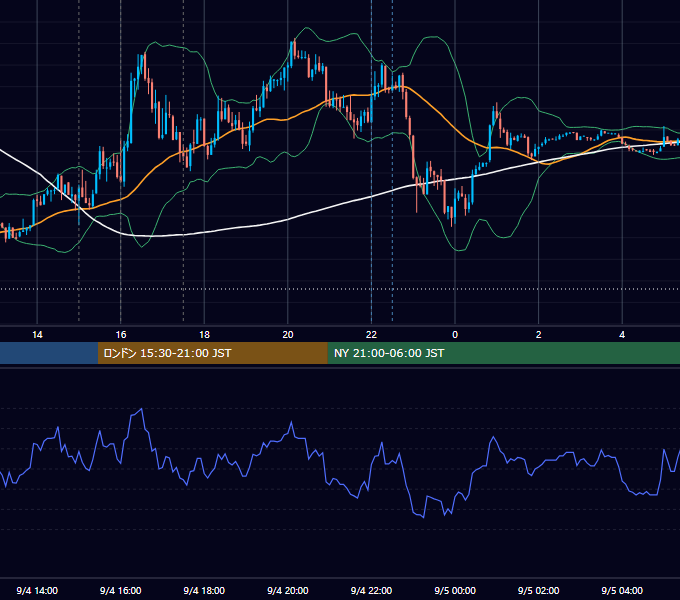The image size is (680, 600).
Task: Click the 9/5 04:00 date label
Action: [622, 590]
